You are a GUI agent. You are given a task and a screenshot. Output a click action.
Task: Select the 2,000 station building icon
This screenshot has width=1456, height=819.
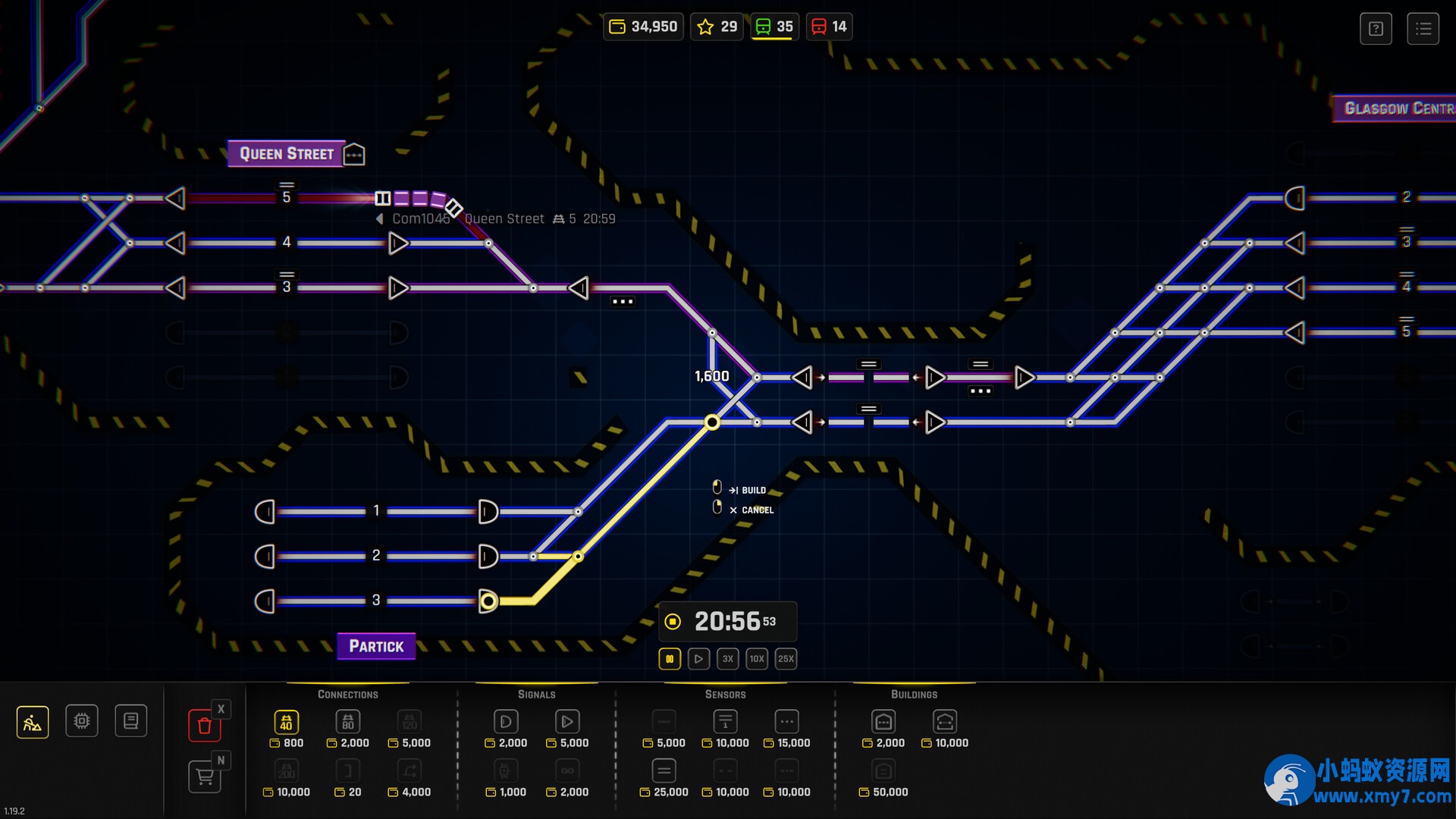tap(883, 722)
